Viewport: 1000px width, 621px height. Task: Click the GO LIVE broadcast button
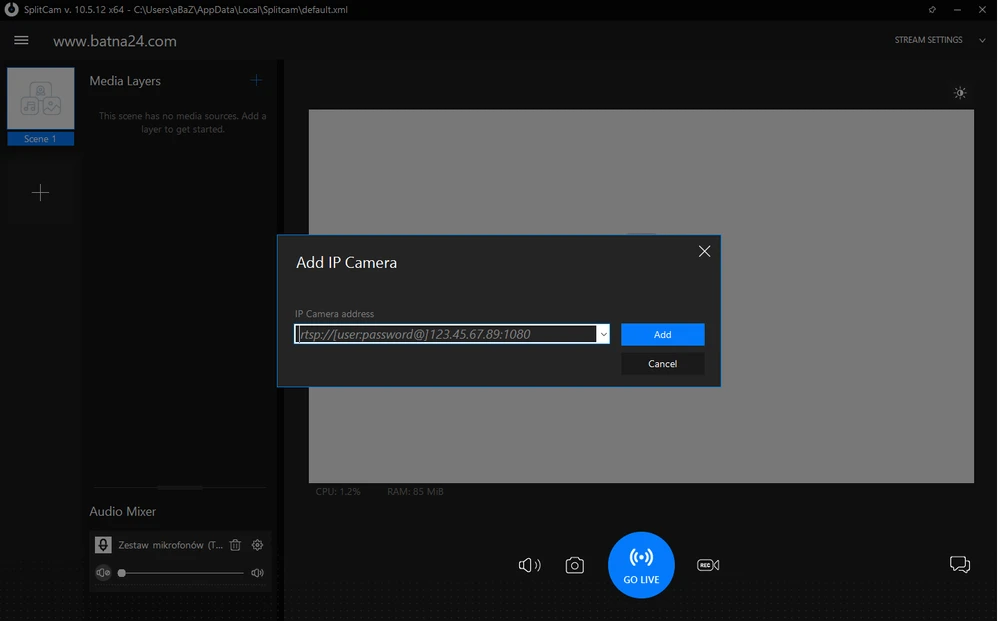point(641,564)
